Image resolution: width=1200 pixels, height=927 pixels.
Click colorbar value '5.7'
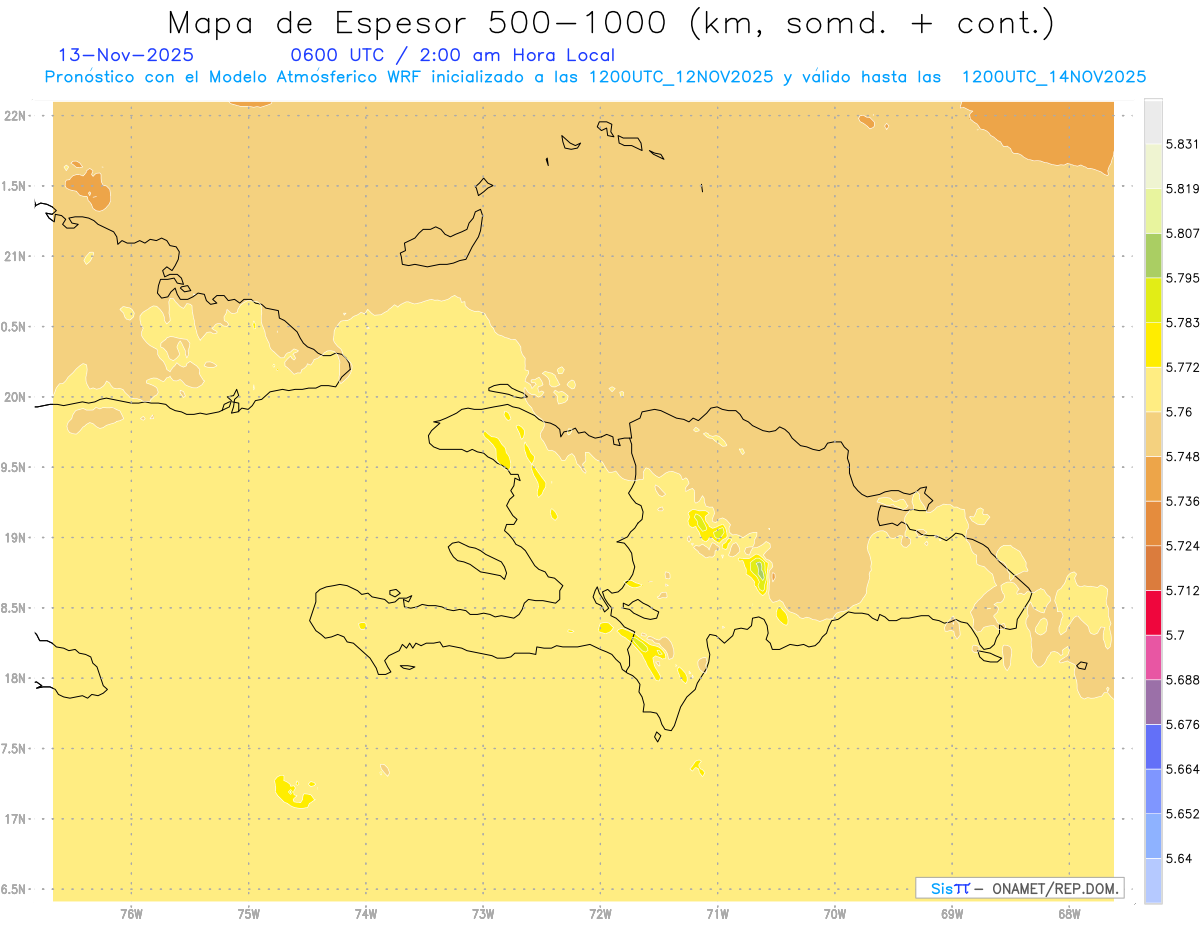click(x=1175, y=635)
